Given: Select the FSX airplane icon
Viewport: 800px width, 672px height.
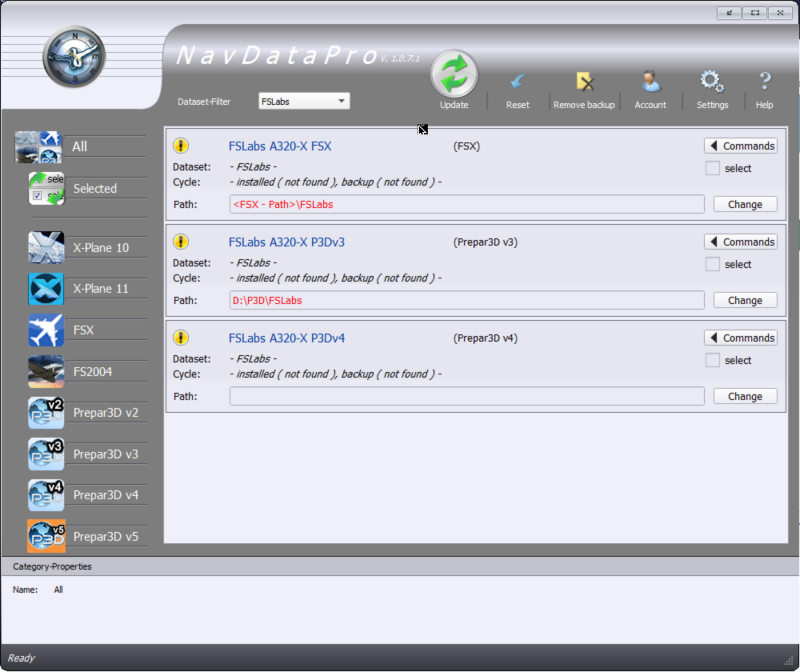Looking at the screenshot, I should coord(46,330).
